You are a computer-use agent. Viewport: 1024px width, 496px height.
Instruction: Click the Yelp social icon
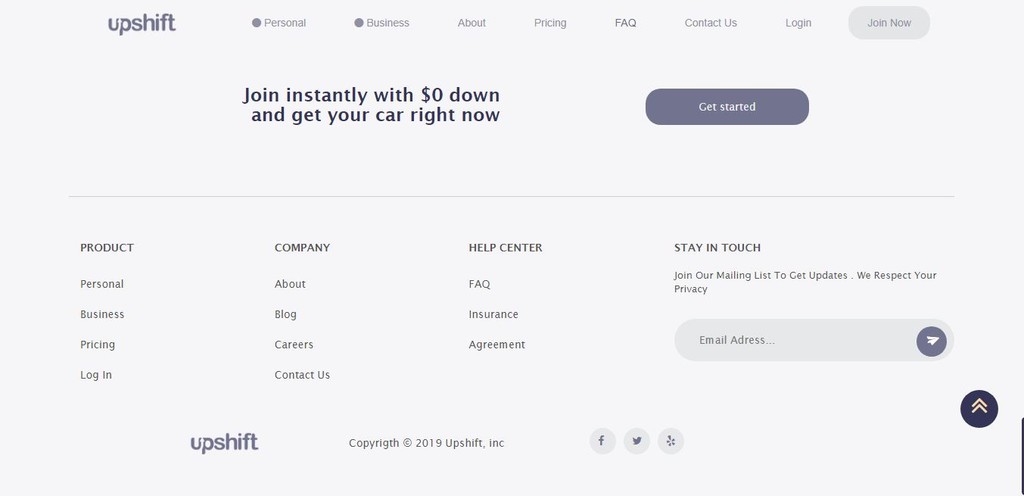click(671, 441)
